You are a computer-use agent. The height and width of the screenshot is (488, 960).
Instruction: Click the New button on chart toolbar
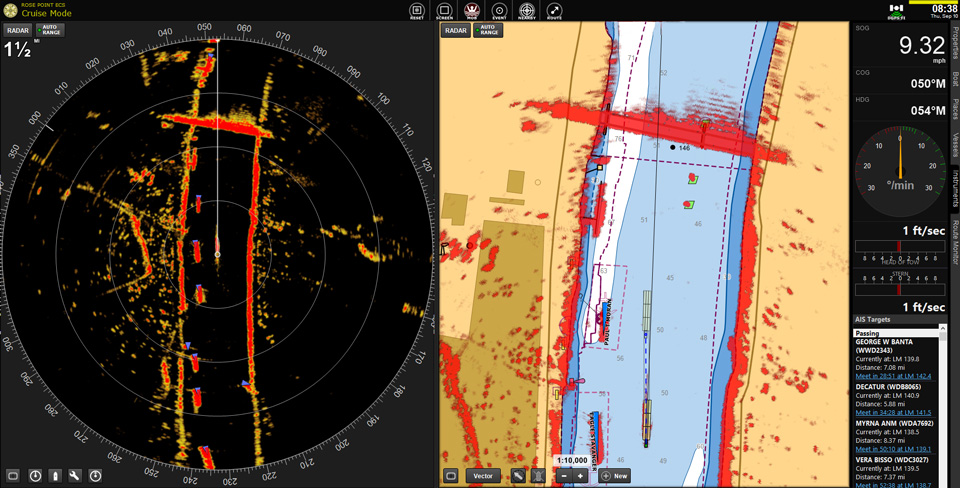tap(615, 476)
